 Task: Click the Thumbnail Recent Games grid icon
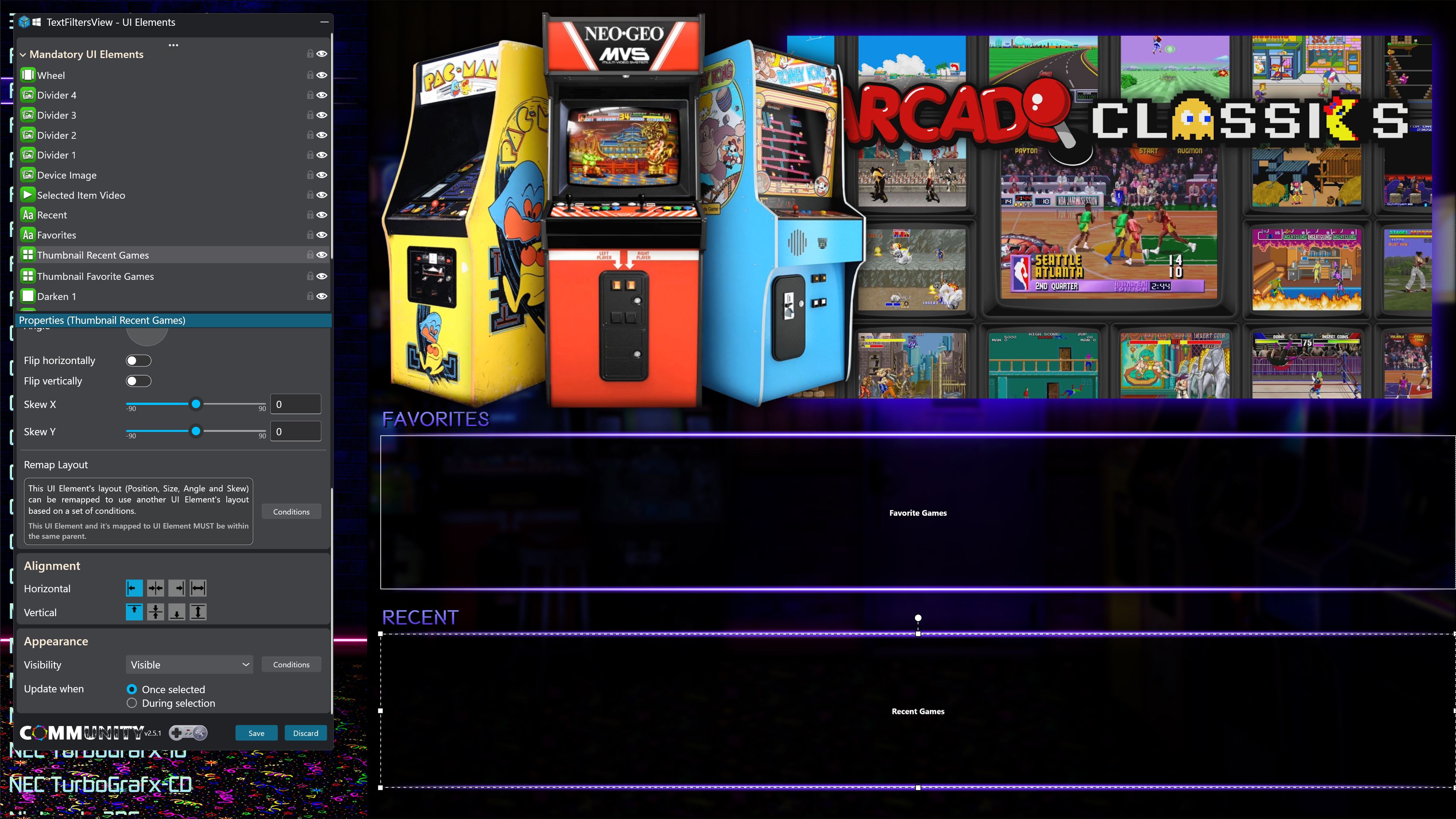pyautogui.click(x=28, y=255)
